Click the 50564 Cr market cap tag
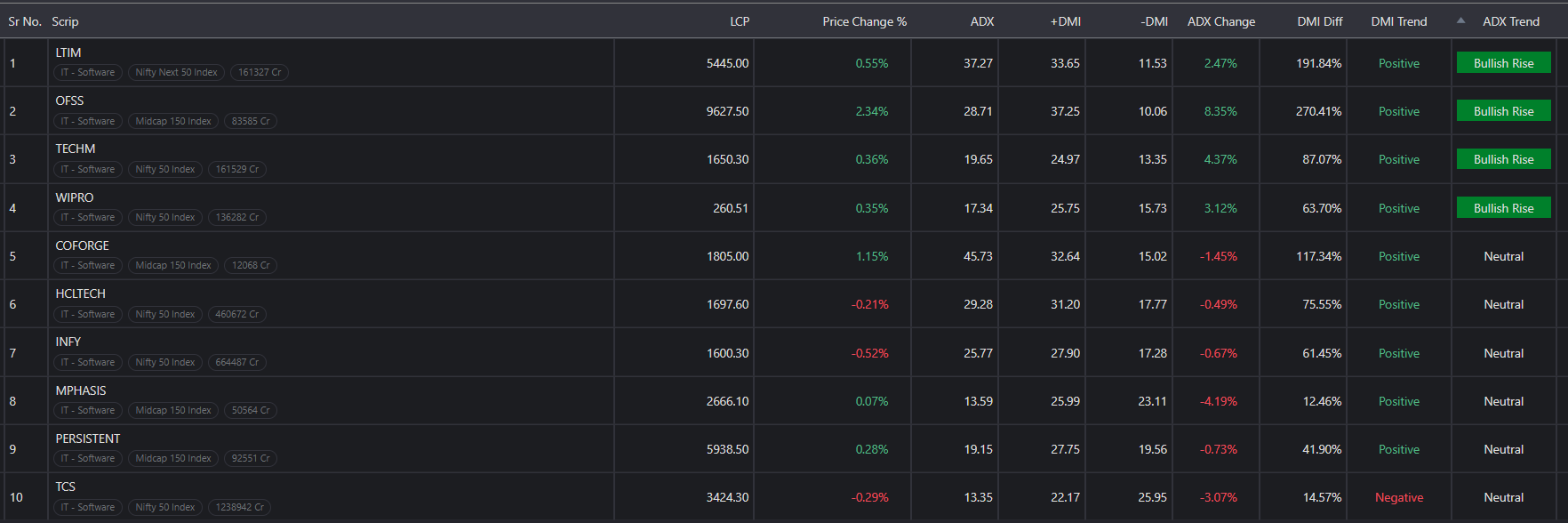 pyautogui.click(x=251, y=410)
